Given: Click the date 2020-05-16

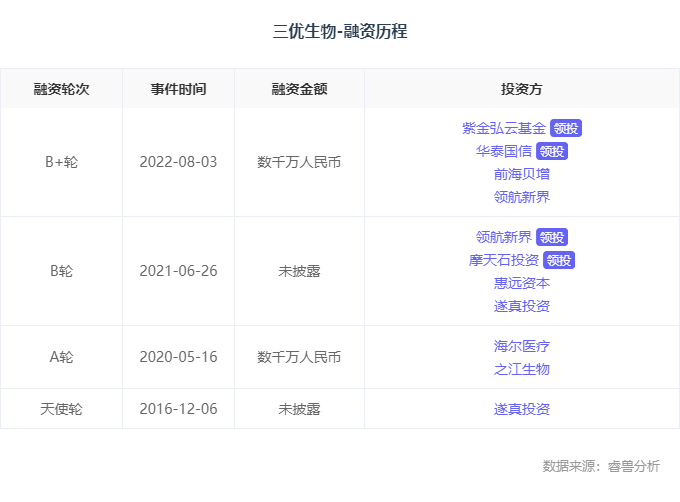Looking at the screenshot, I should [178, 357].
